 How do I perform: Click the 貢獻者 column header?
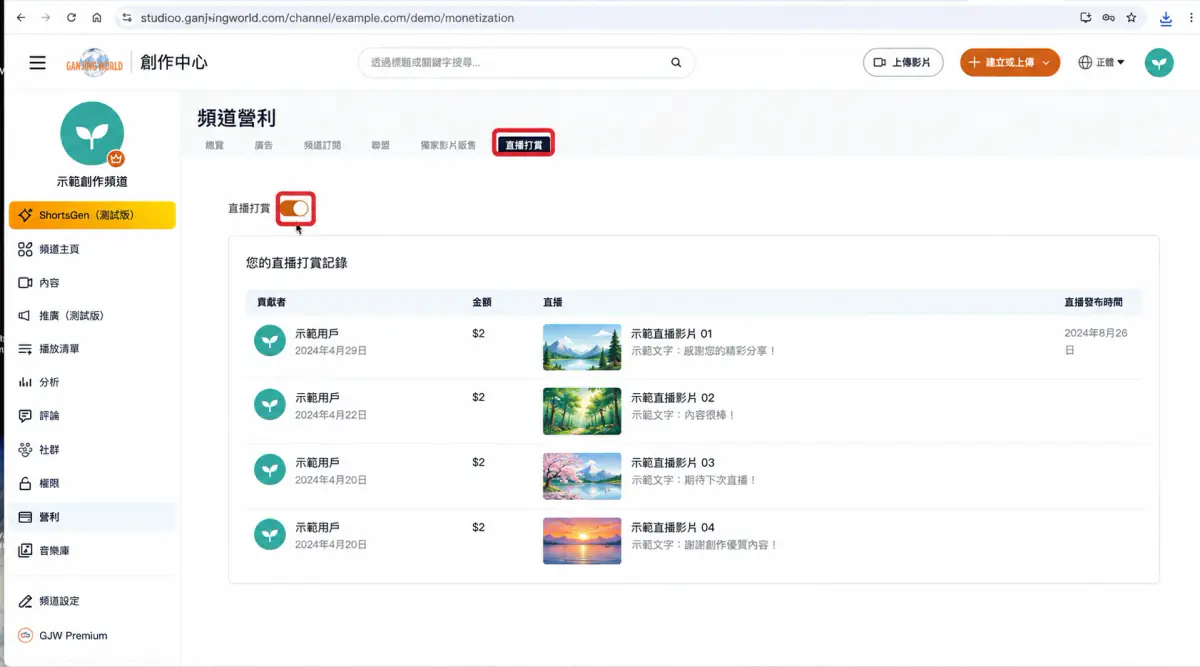272,301
